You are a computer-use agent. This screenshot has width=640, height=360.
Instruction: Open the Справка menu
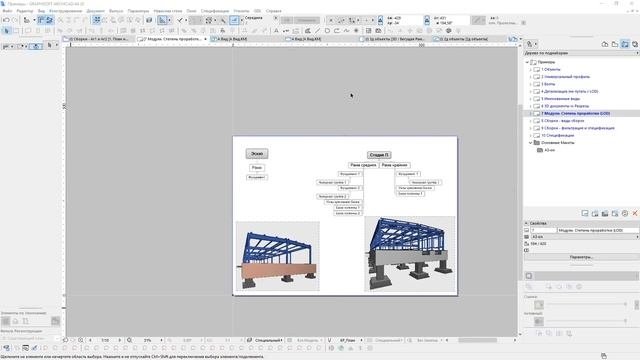(x=273, y=11)
